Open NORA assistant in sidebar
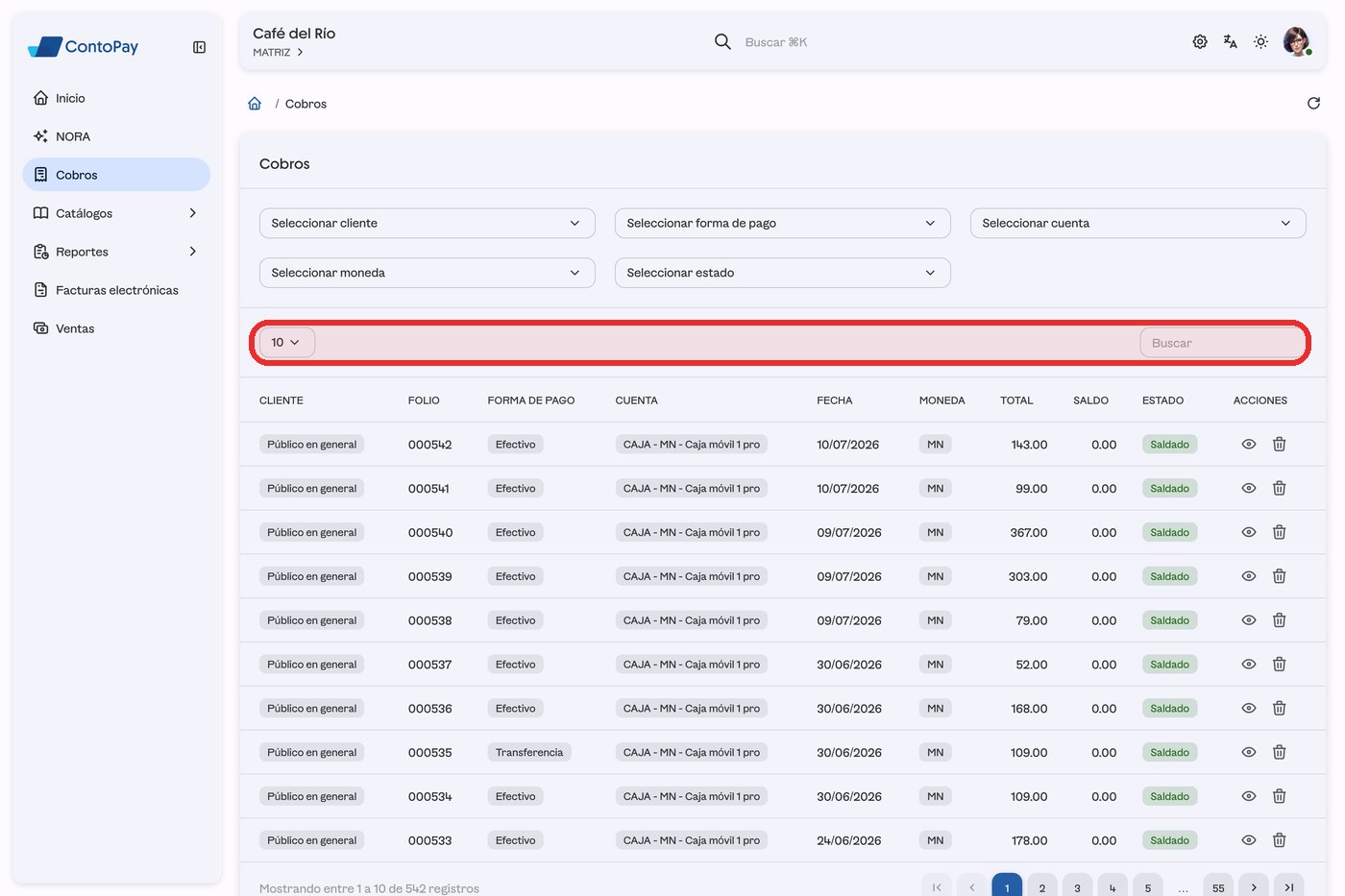1345x896 pixels. click(115, 136)
